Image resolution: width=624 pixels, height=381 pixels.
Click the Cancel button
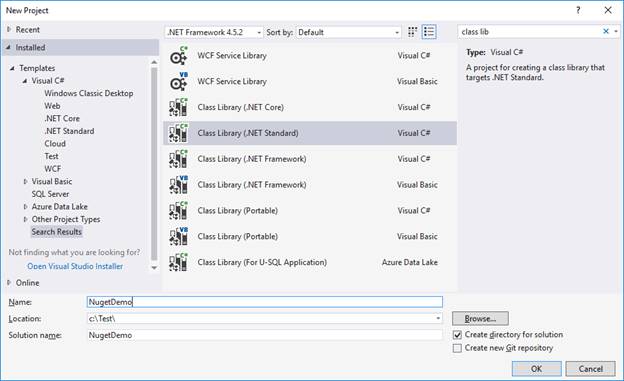[x=591, y=369]
